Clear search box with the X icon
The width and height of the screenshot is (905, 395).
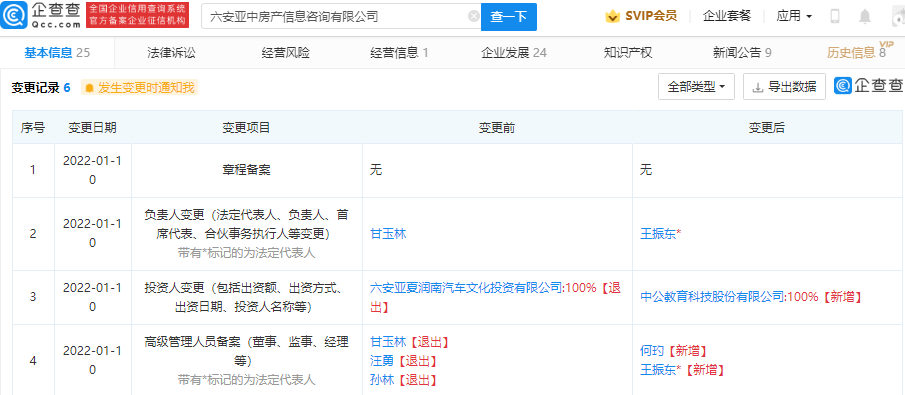click(x=473, y=17)
